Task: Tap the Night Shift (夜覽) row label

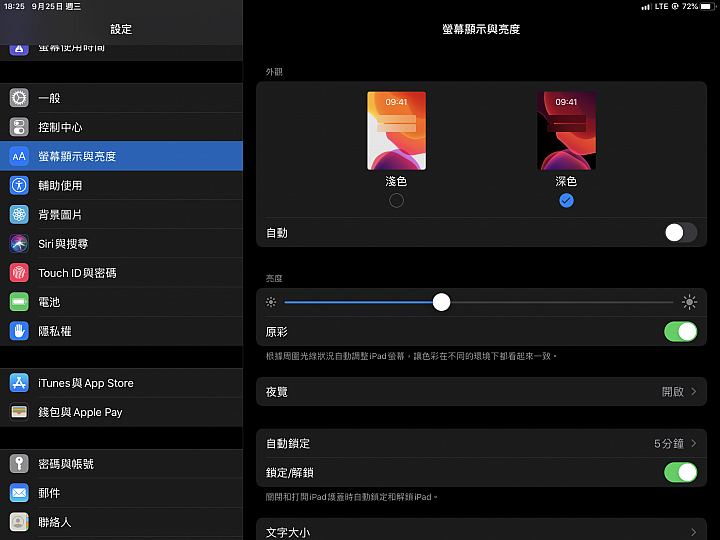Action: coord(276,392)
